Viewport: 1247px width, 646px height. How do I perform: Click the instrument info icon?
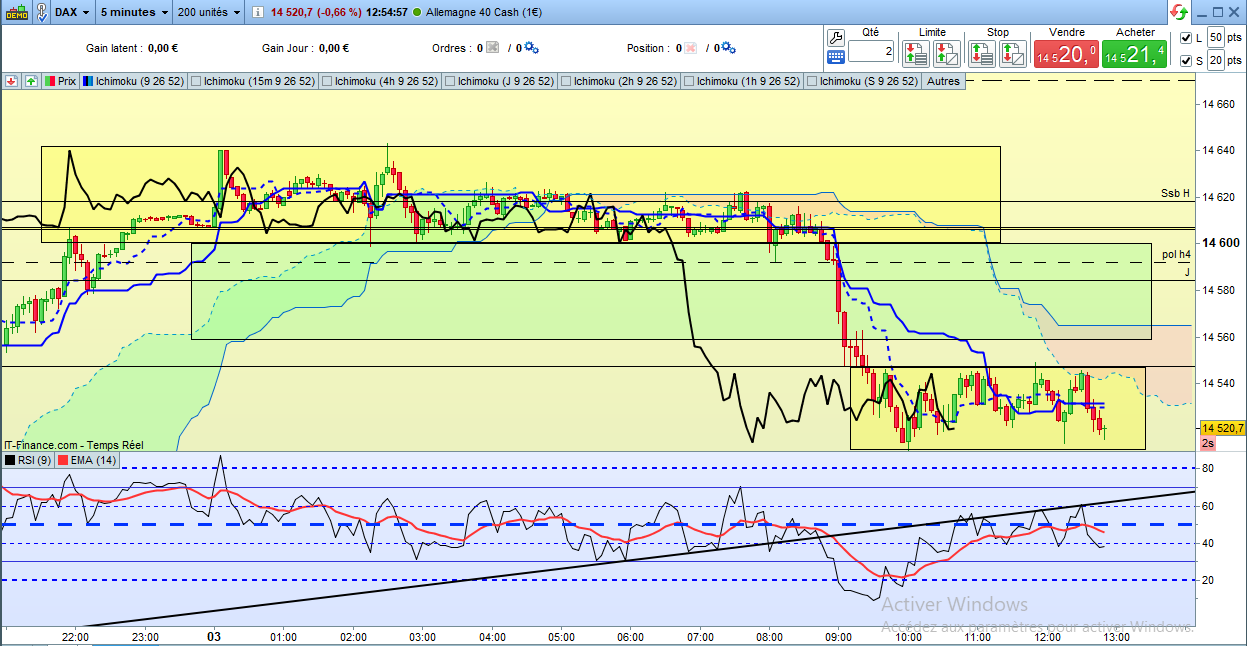coord(257,12)
